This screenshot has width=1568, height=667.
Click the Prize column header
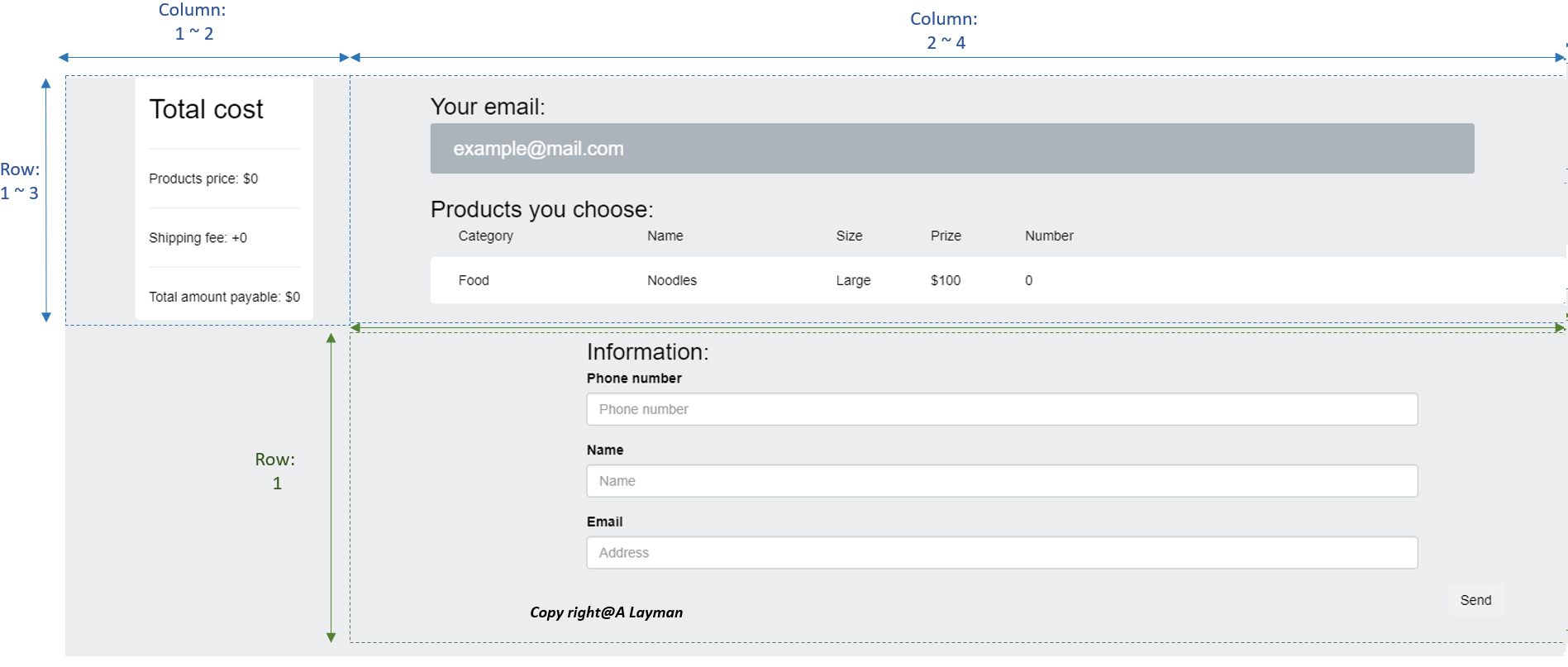946,236
